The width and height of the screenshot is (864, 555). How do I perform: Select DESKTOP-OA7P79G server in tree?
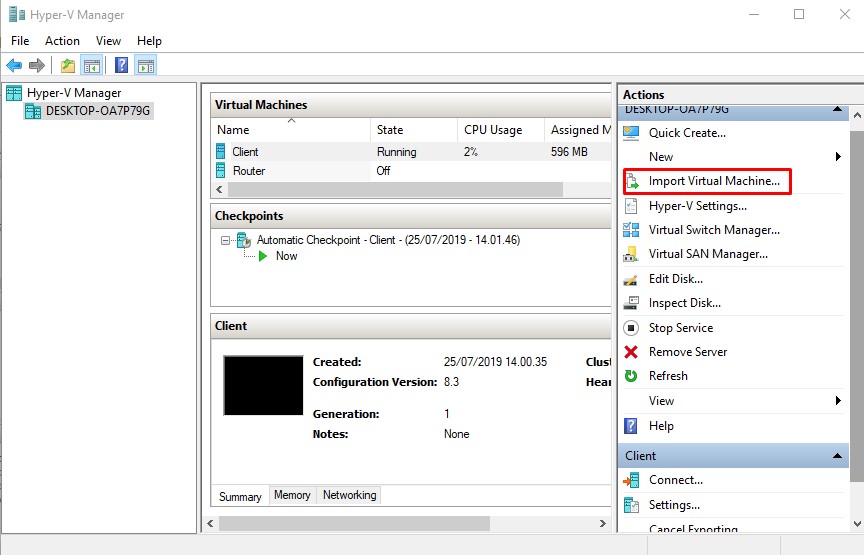pos(98,111)
